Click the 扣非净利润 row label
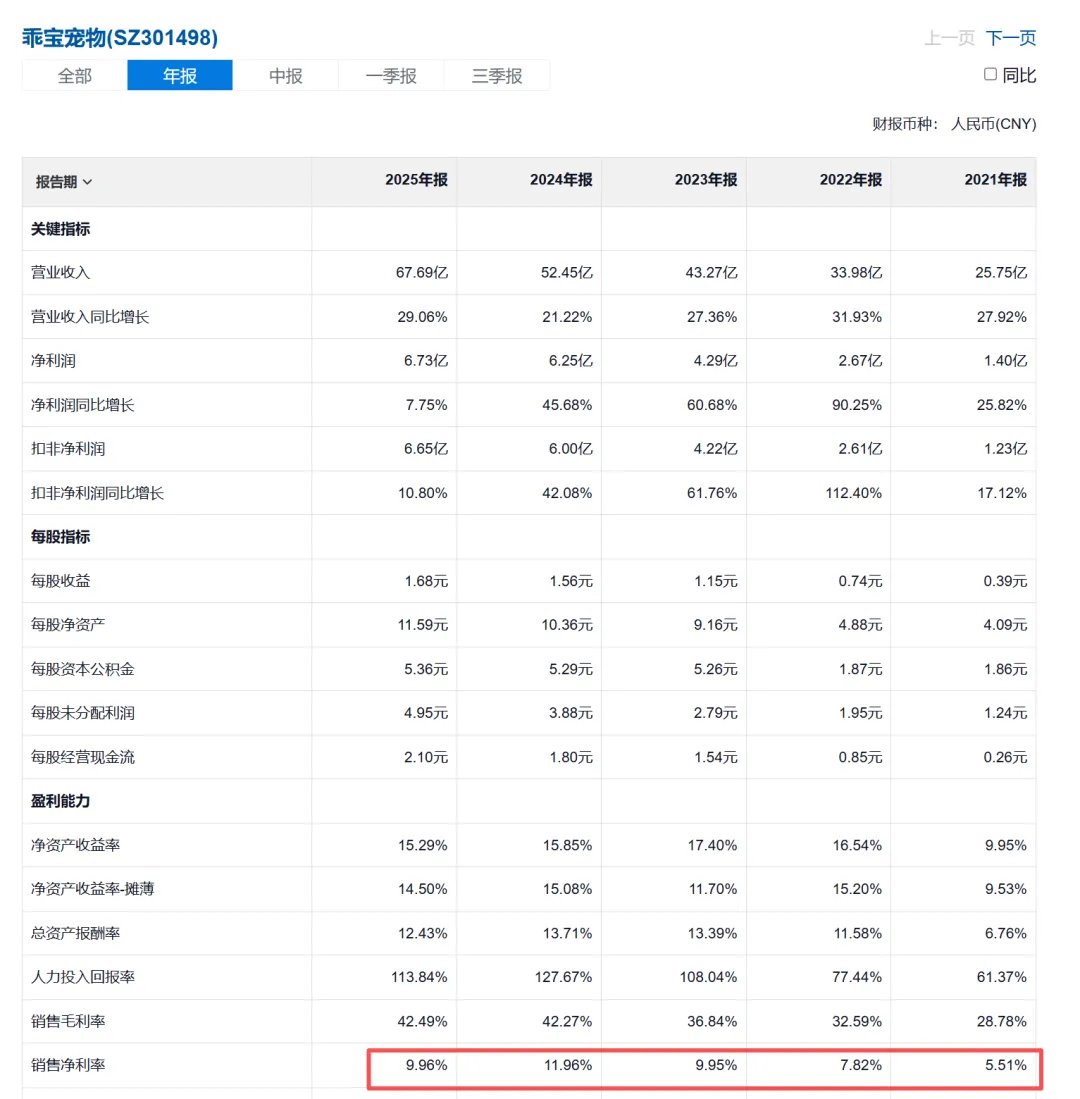The image size is (1080, 1099). [x=68, y=449]
